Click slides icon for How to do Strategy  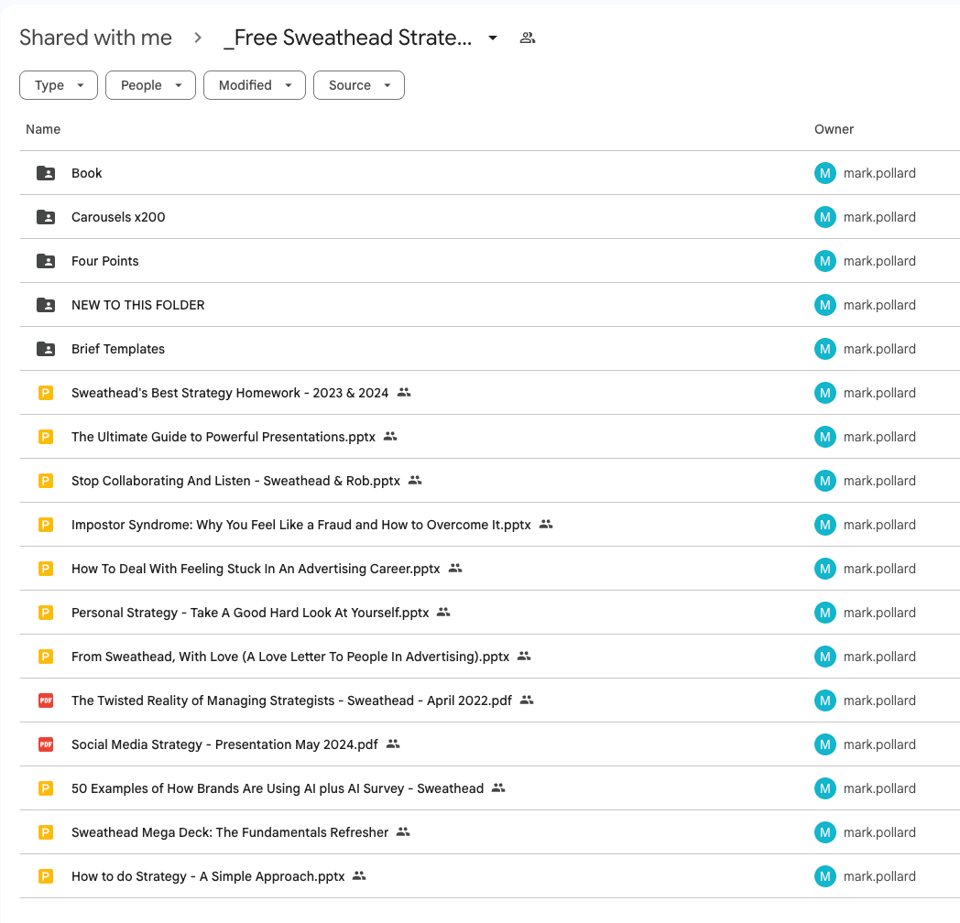coord(45,877)
